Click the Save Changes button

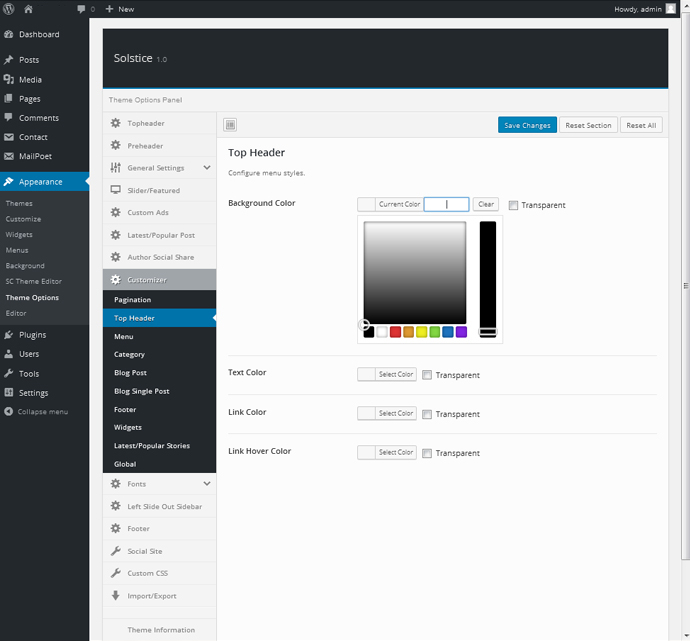(x=527, y=125)
